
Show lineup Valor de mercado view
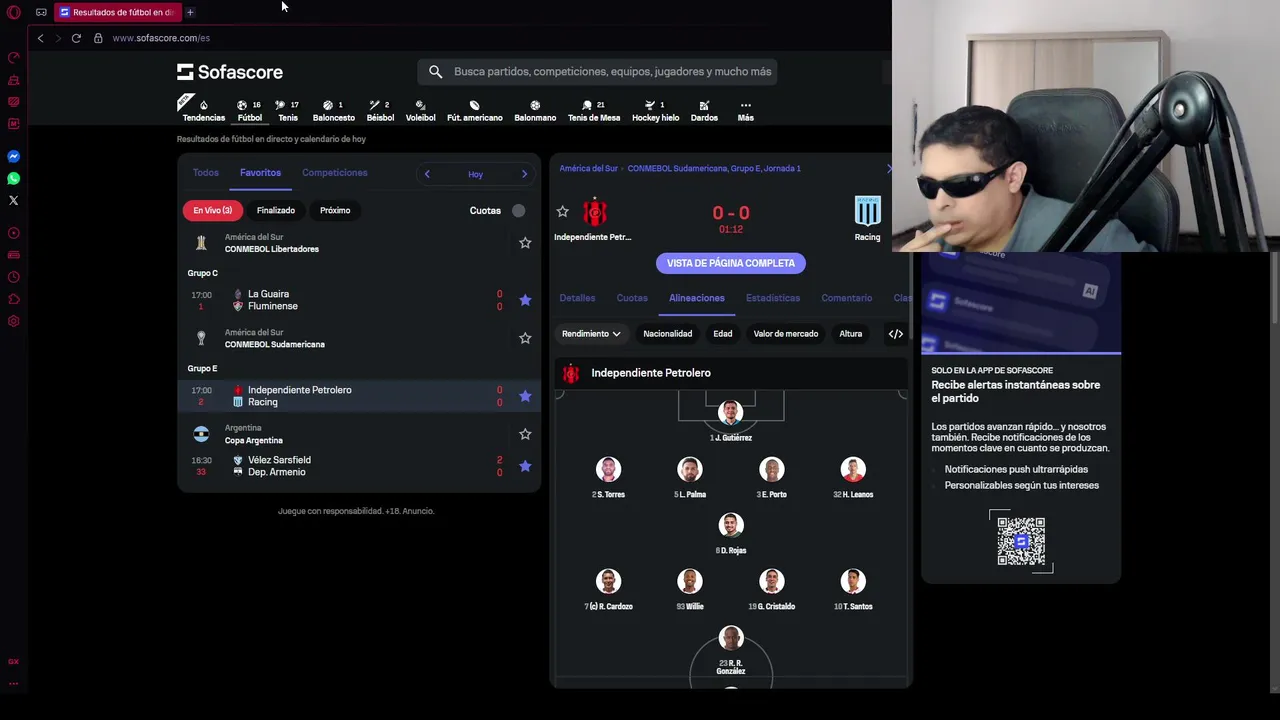(x=785, y=334)
